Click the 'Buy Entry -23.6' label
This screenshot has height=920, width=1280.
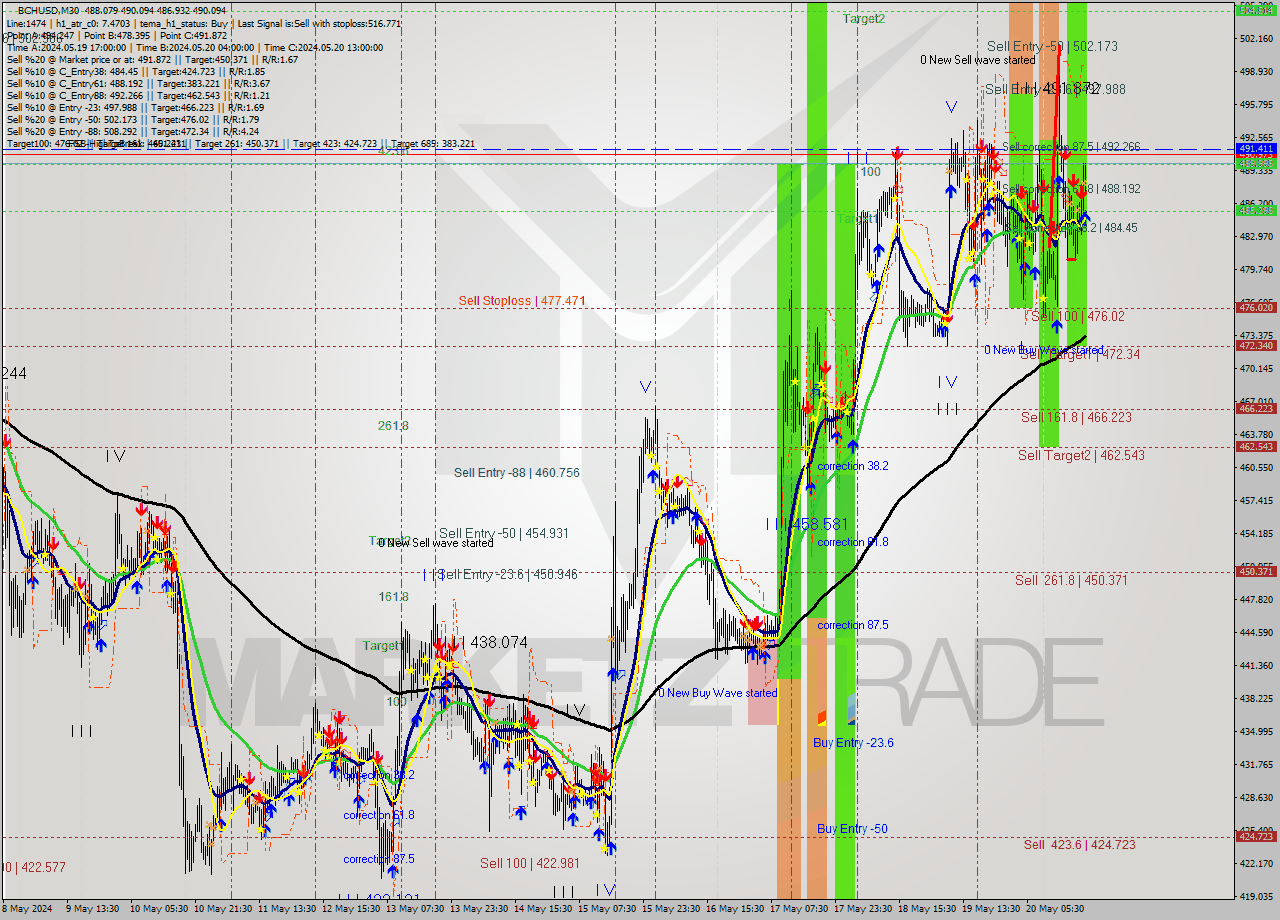click(853, 742)
